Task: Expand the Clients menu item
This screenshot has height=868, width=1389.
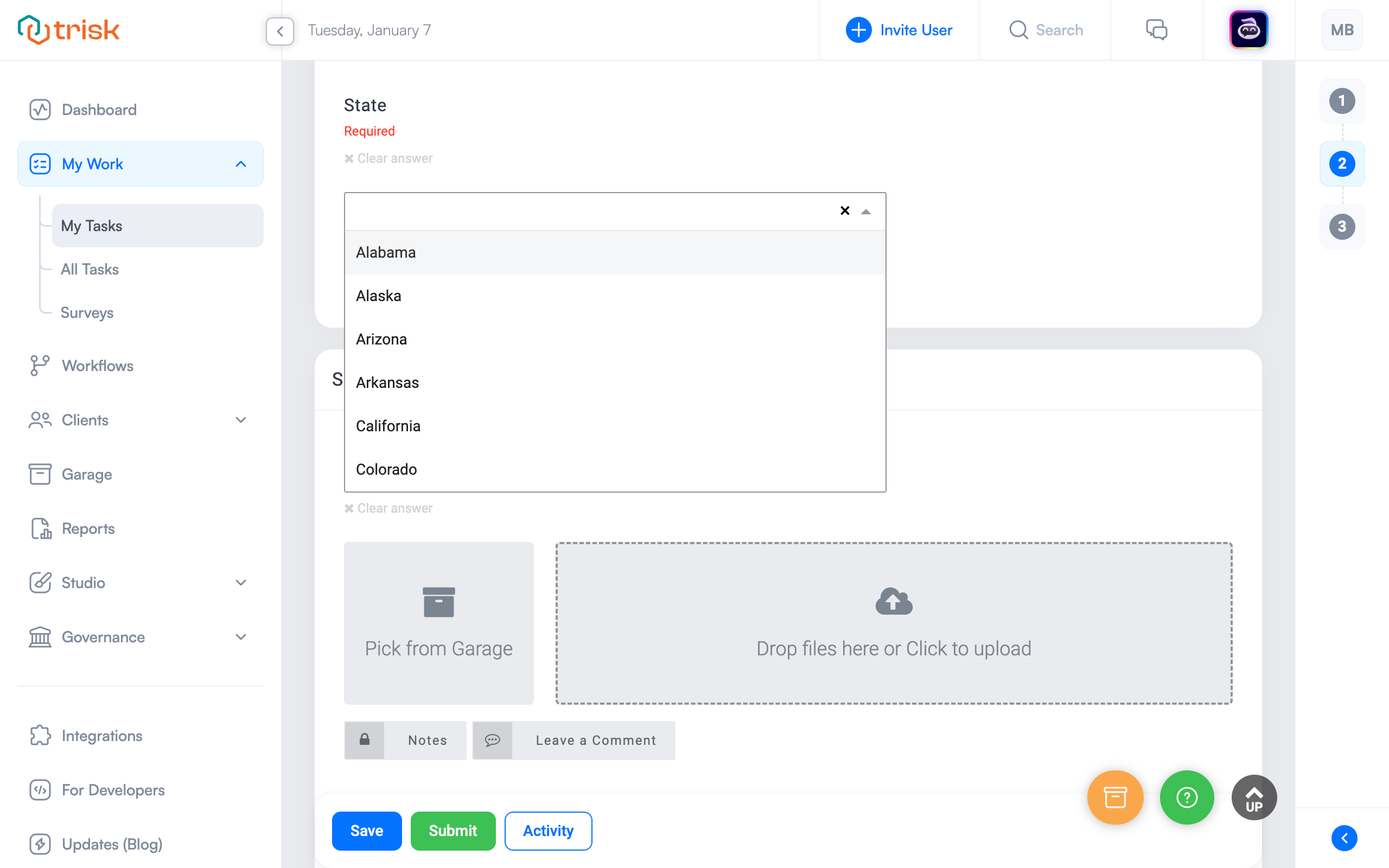Action: pyautogui.click(x=241, y=420)
